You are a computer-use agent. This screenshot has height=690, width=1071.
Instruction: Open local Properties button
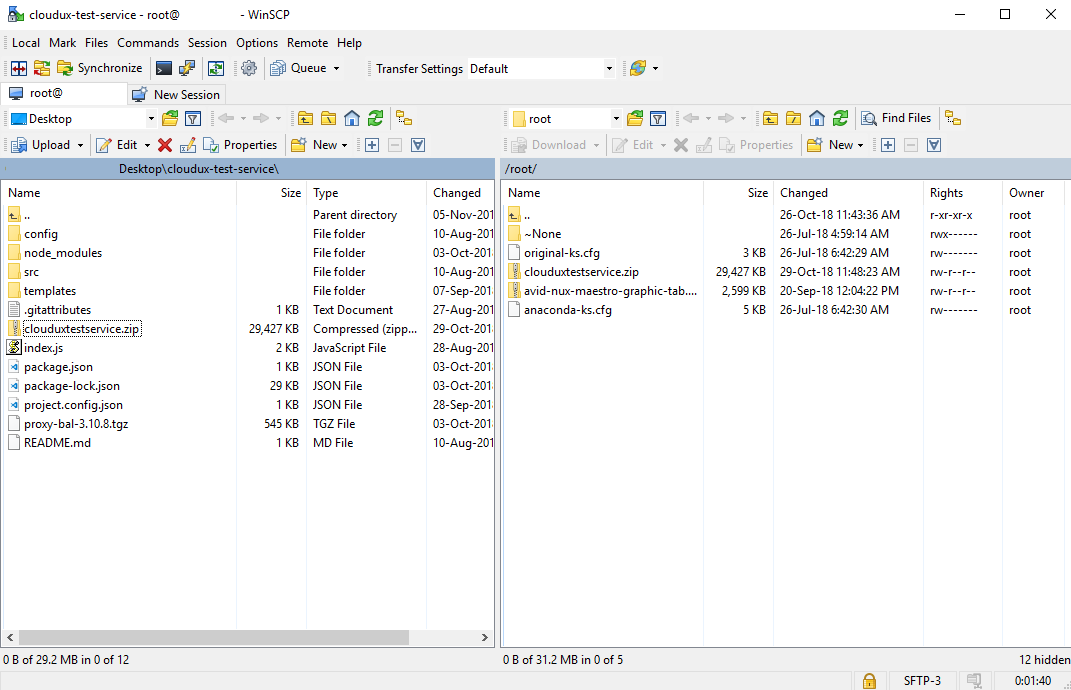tap(240, 145)
